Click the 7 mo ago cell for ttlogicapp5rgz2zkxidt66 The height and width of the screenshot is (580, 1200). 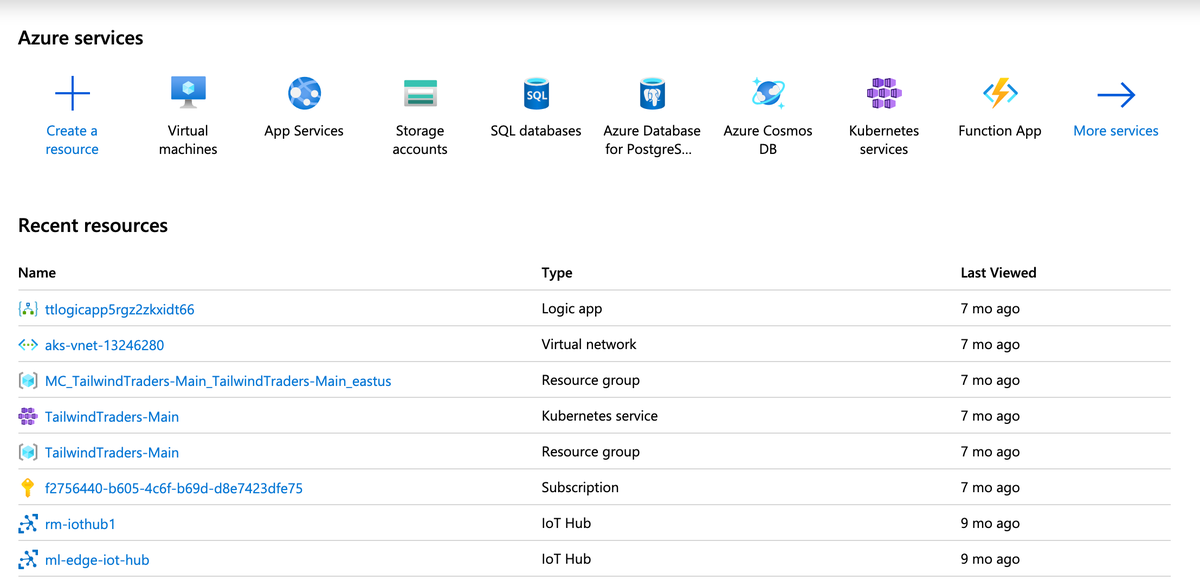tap(990, 309)
